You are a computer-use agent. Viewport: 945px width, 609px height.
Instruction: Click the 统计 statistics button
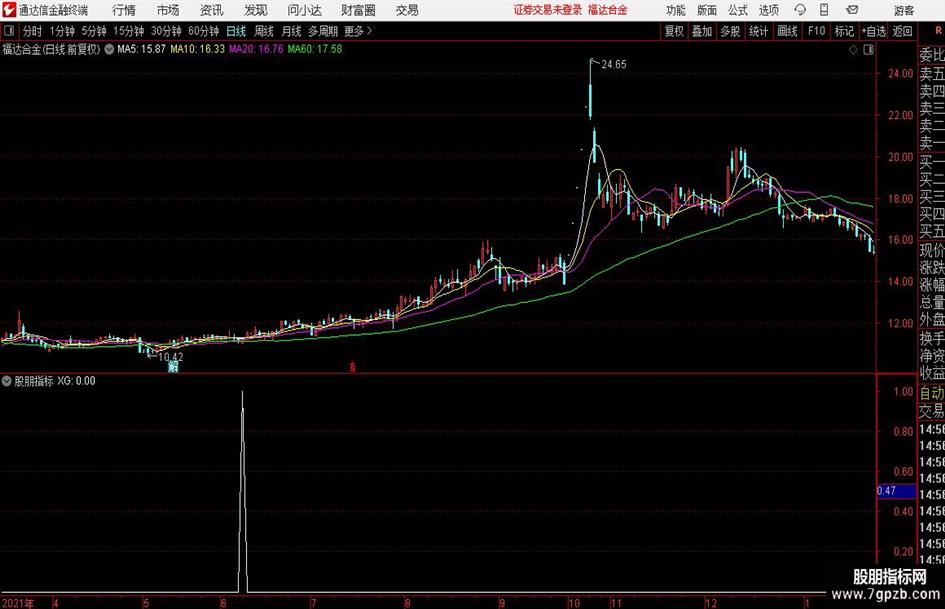(759, 31)
